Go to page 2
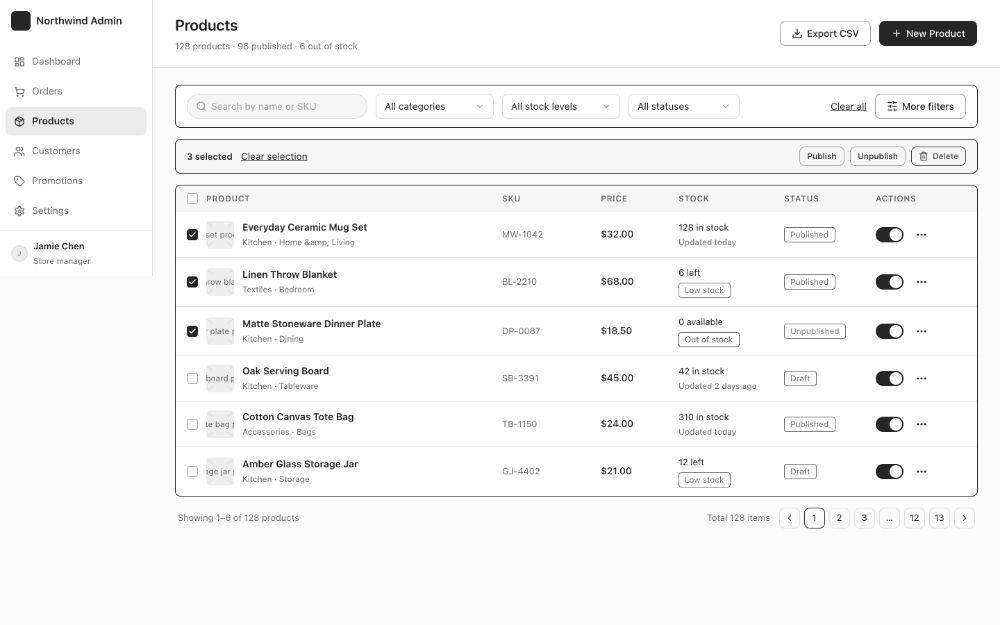Screen dimensions: 1000x625 point(839,518)
